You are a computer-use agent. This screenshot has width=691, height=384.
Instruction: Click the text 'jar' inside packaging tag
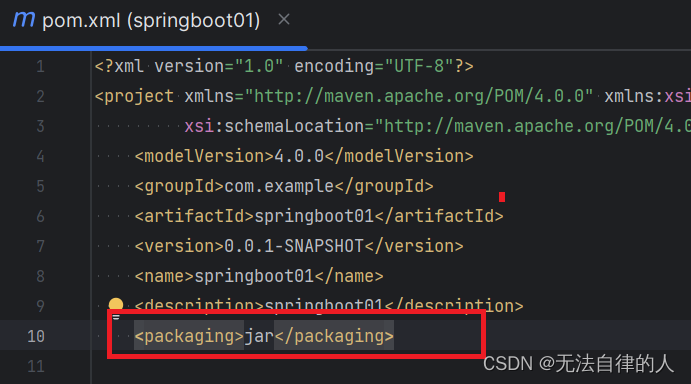pos(259,336)
